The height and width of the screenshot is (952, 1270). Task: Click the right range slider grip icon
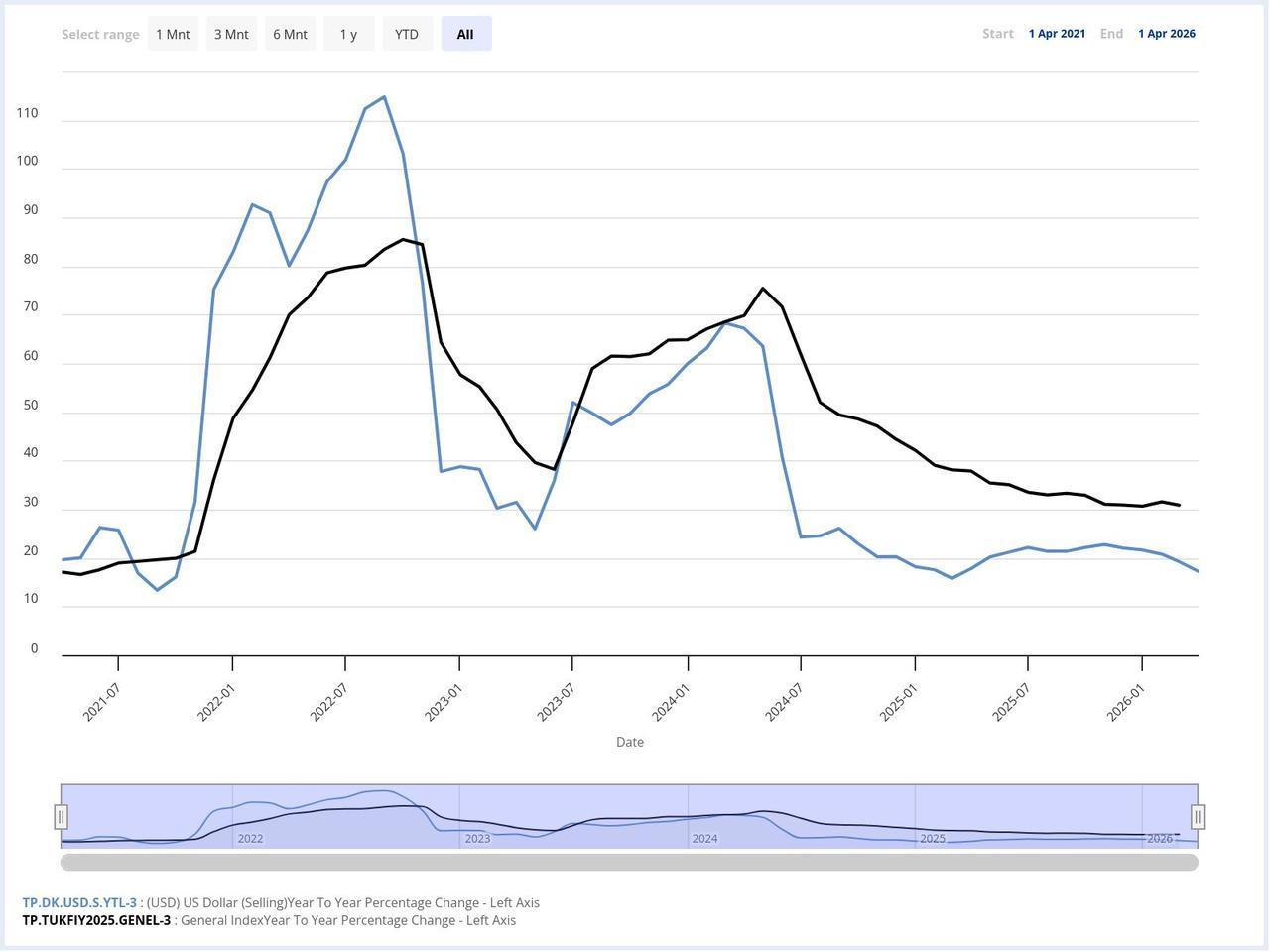tap(1198, 816)
